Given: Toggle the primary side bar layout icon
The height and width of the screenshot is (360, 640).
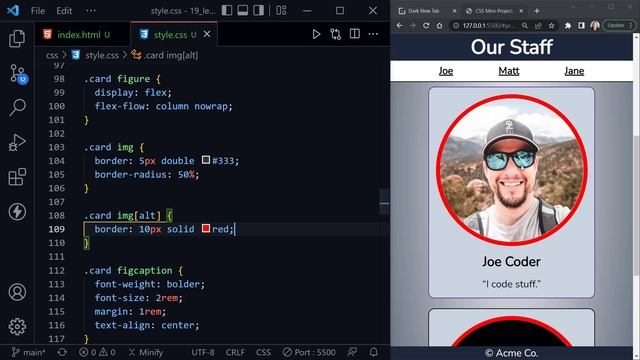Looking at the screenshot, I should [x=227, y=11].
